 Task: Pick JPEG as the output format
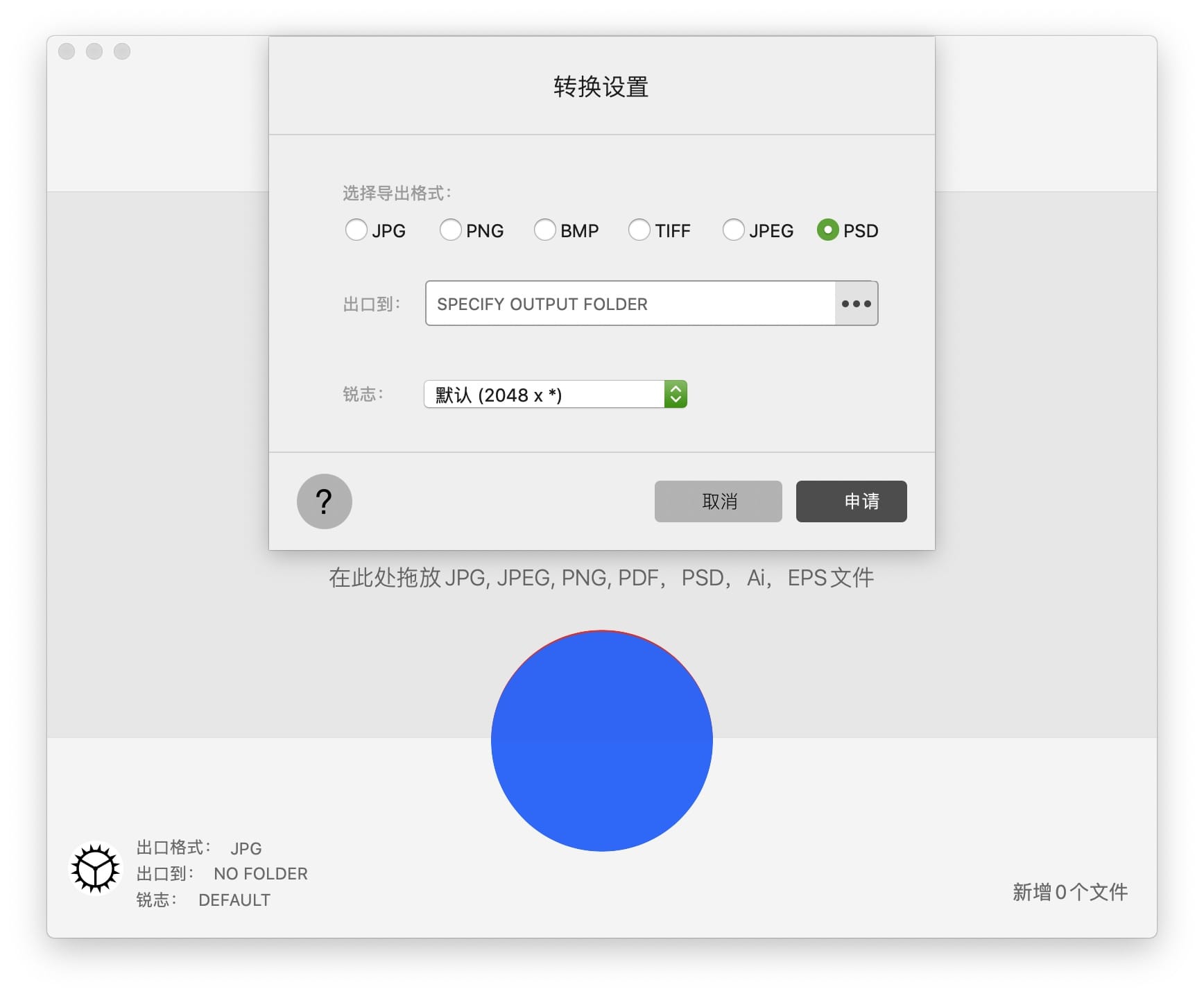point(734,230)
